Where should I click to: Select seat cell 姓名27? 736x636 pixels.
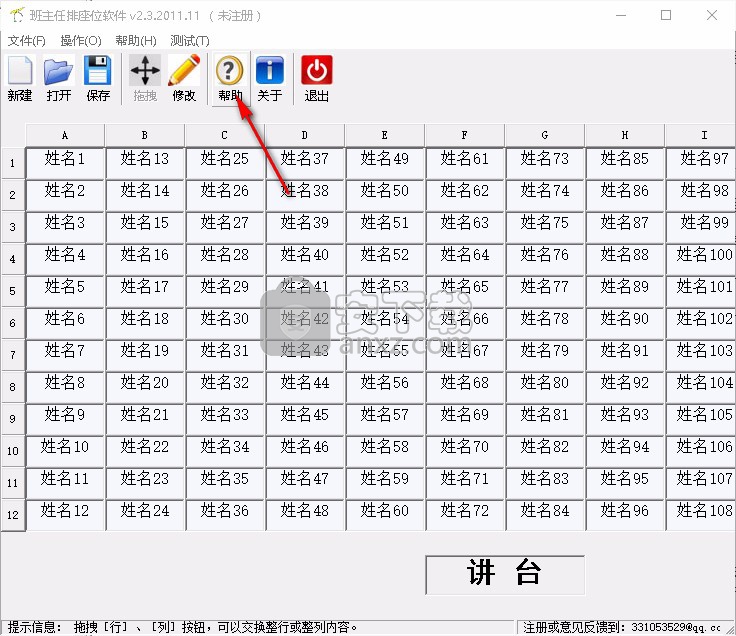(x=224, y=227)
